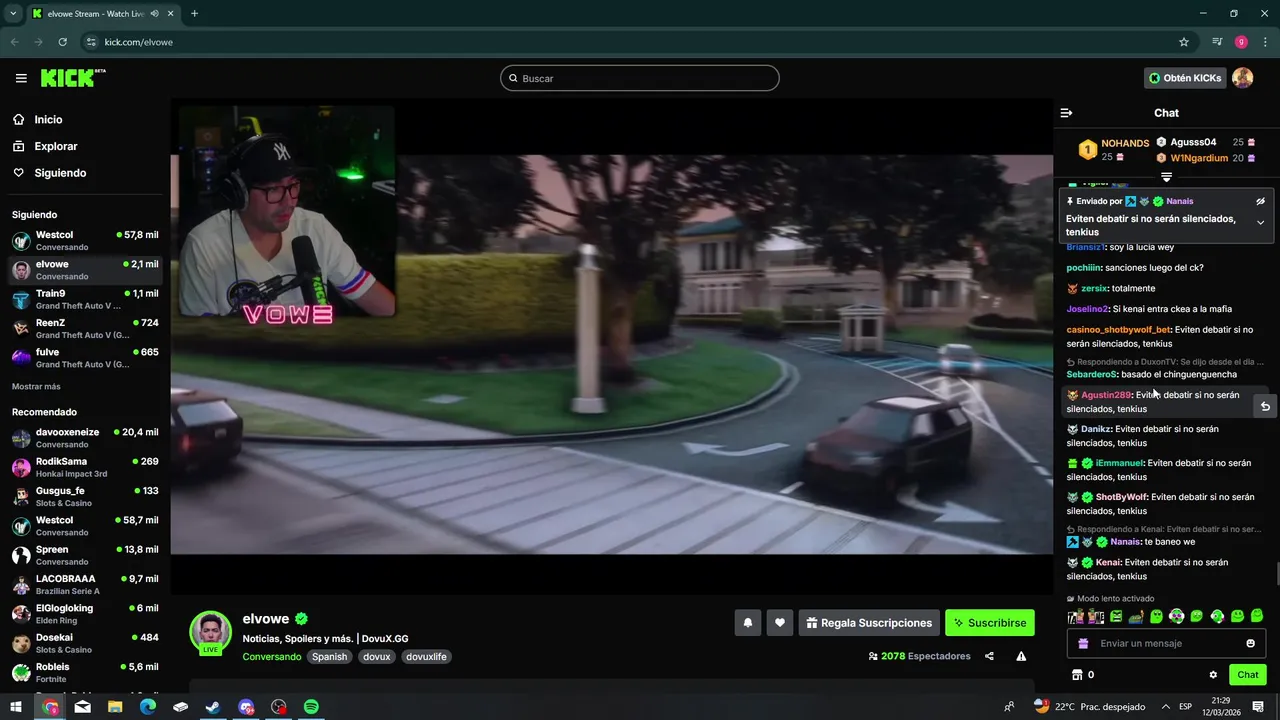1280x720 pixels.
Task: Click Agusss04 on gift leaderboard
Action: coord(1193,142)
